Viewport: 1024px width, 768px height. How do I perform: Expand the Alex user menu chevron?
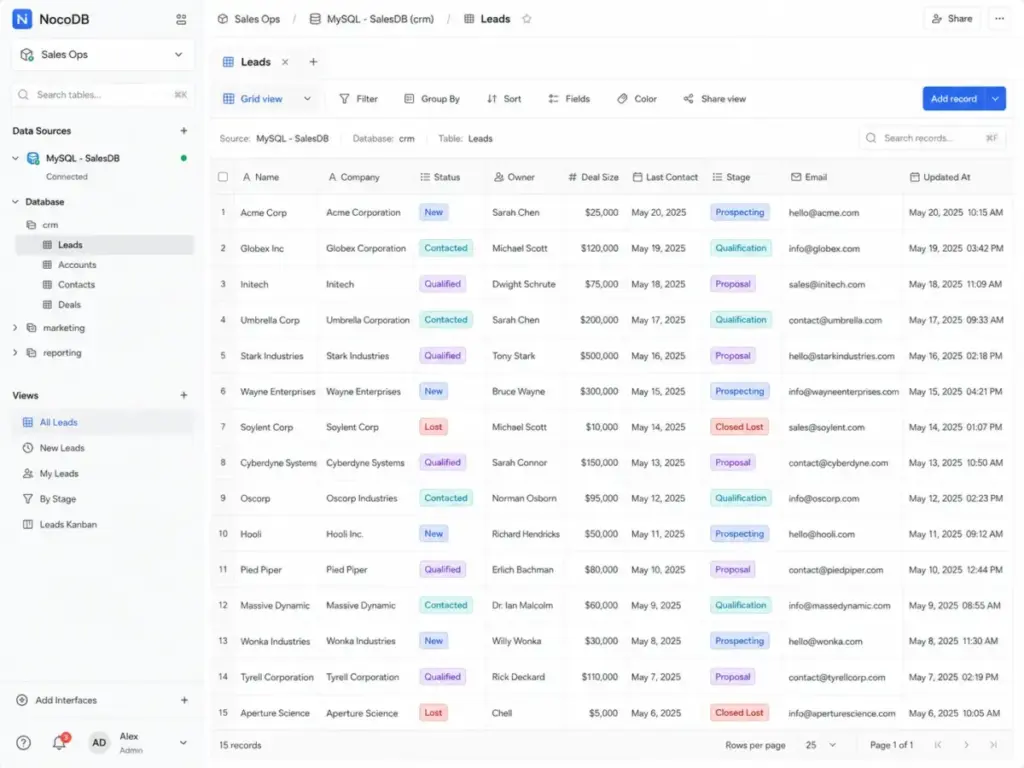point(183,743)
